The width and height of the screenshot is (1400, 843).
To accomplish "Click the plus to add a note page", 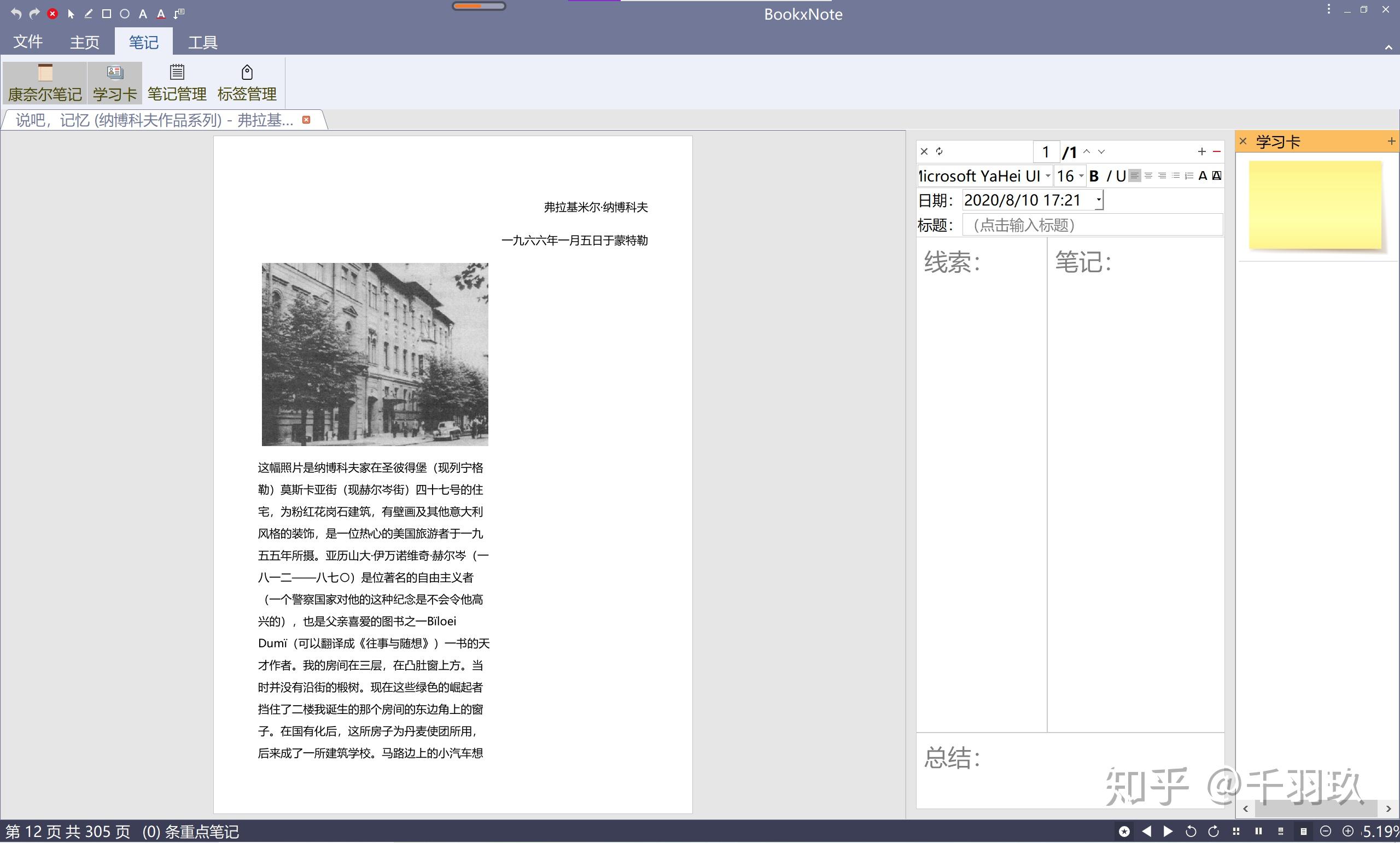I will [1201, 151].
